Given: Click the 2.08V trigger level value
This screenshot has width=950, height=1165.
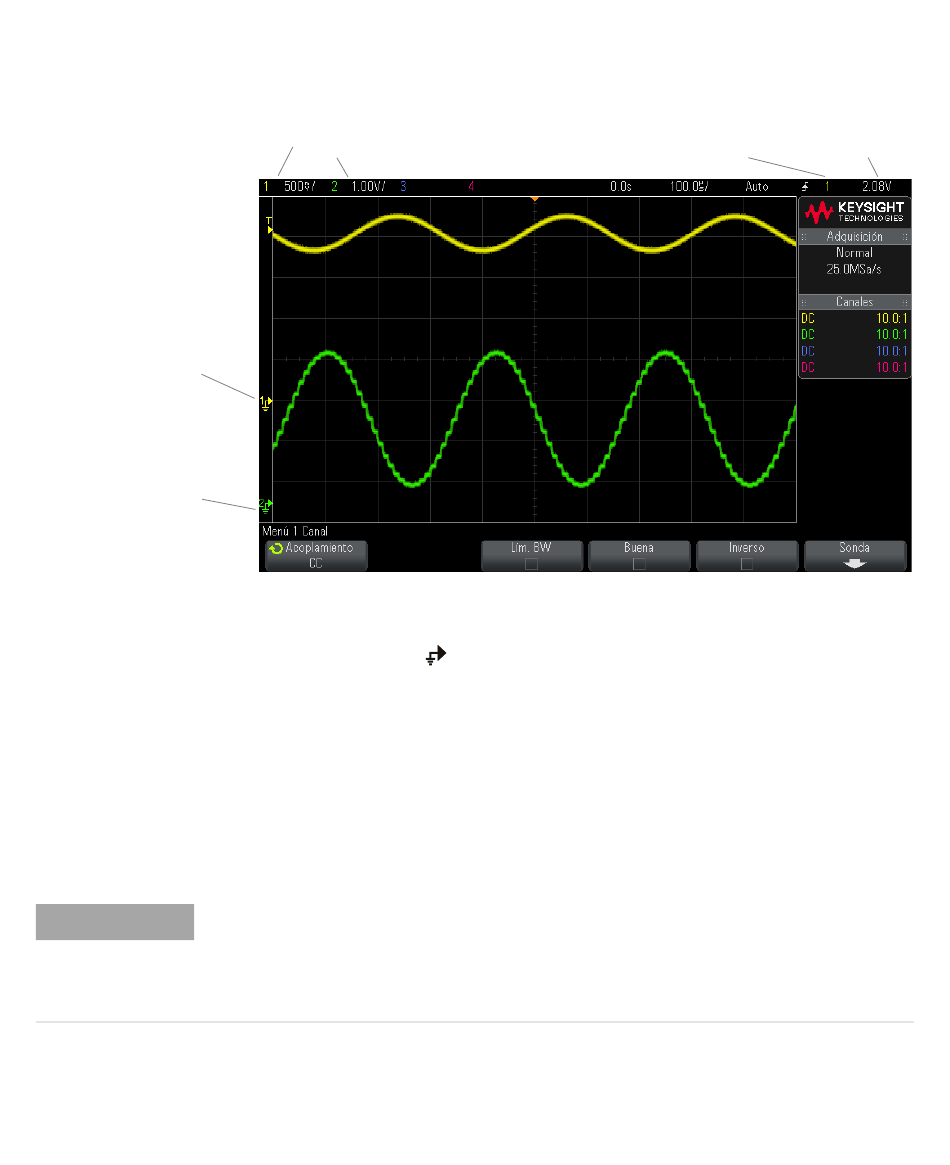Looking at the screenshot, I should click(x=876, y=186).
